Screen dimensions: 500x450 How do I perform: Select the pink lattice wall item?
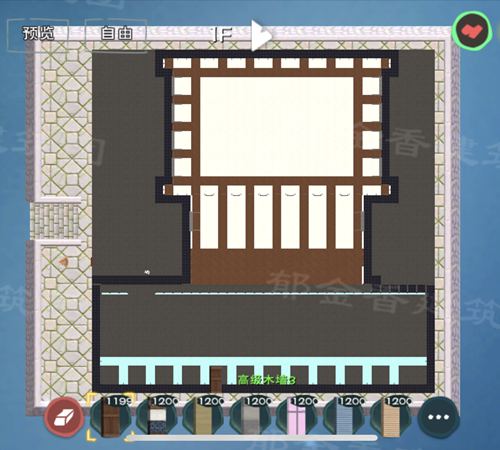tap(297, 417)
